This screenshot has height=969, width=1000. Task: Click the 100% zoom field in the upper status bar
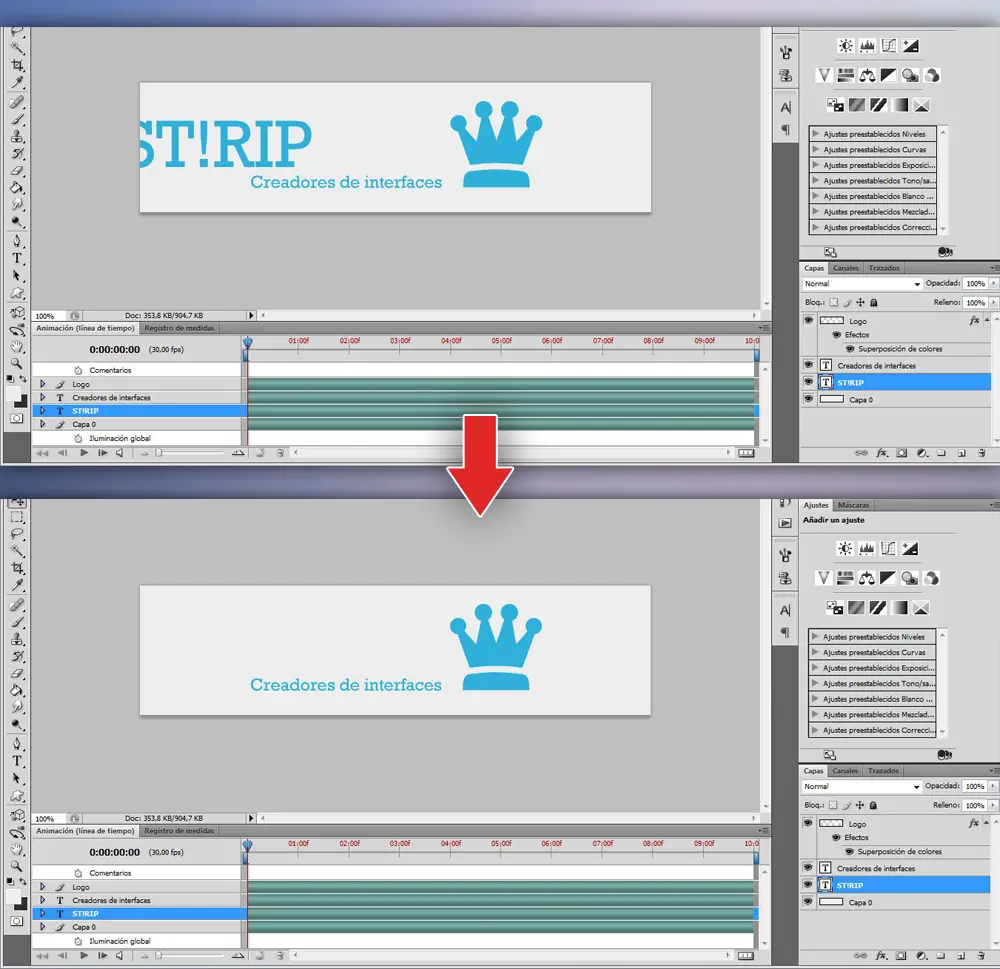(x=49, y=316)
